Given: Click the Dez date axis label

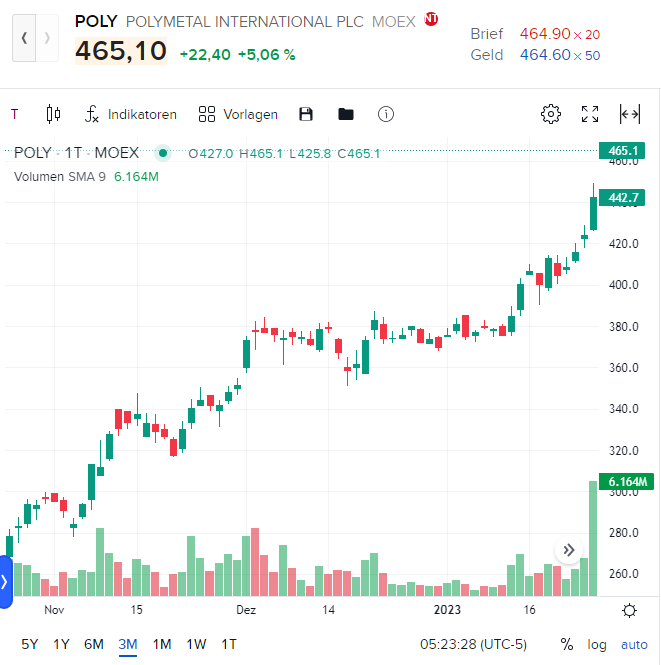Looking at the screenshot, I should [246, 610].
